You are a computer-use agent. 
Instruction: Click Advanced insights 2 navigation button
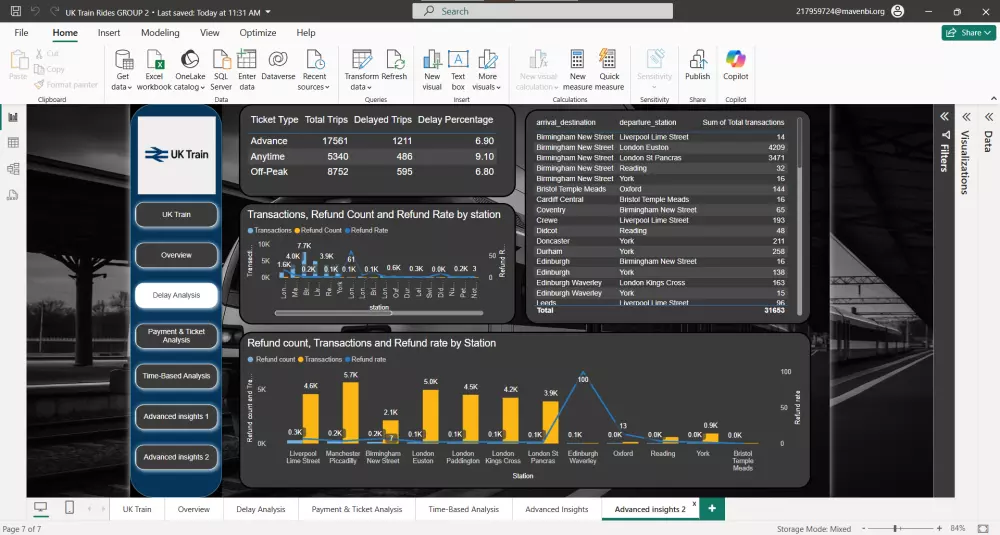pyautogui.click(x=176, y=457)
